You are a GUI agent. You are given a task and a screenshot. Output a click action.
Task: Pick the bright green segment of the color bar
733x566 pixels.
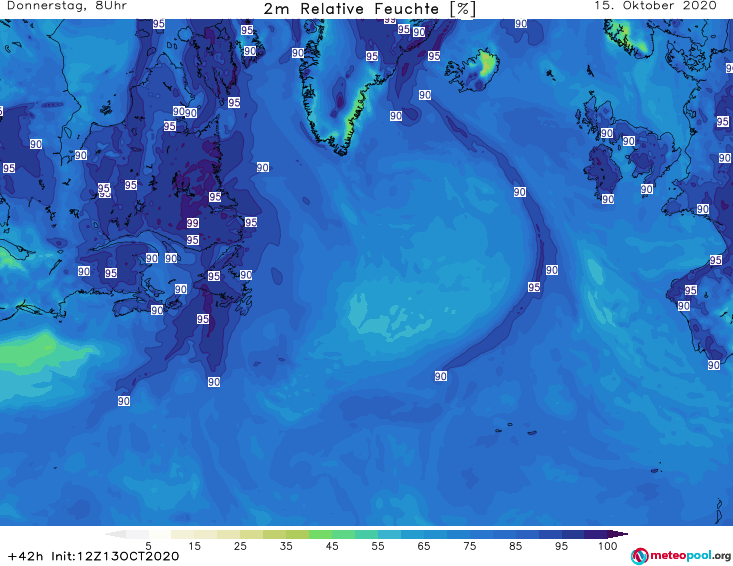click(320, 534)
